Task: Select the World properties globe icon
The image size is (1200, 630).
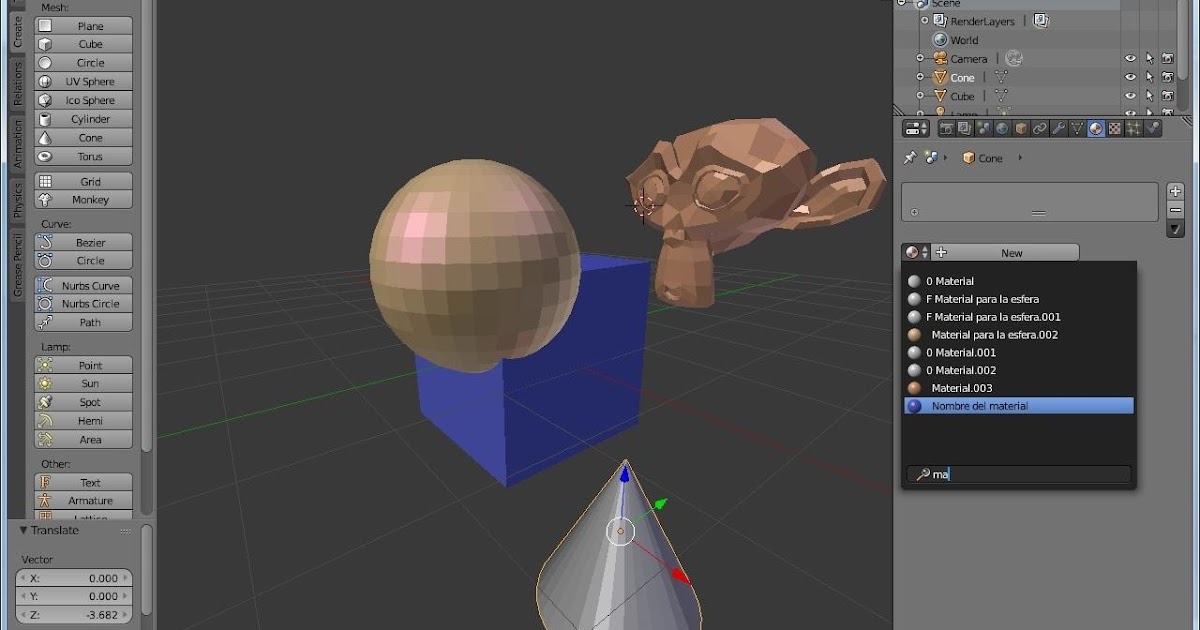Action: tap(1004, 128)
